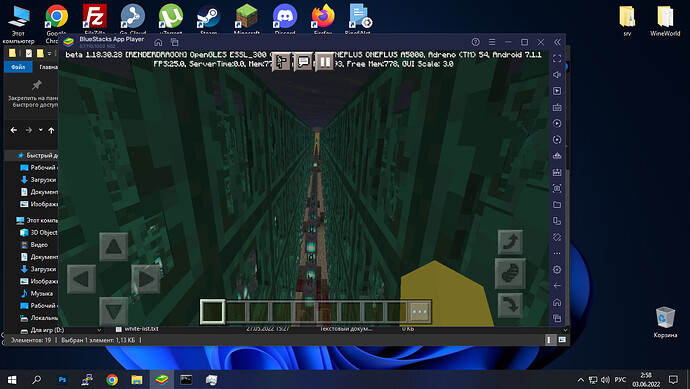Screen dimensions: 690x389
Task: Tap the Minecraft move backward arrow
Action: click(114, 311)
